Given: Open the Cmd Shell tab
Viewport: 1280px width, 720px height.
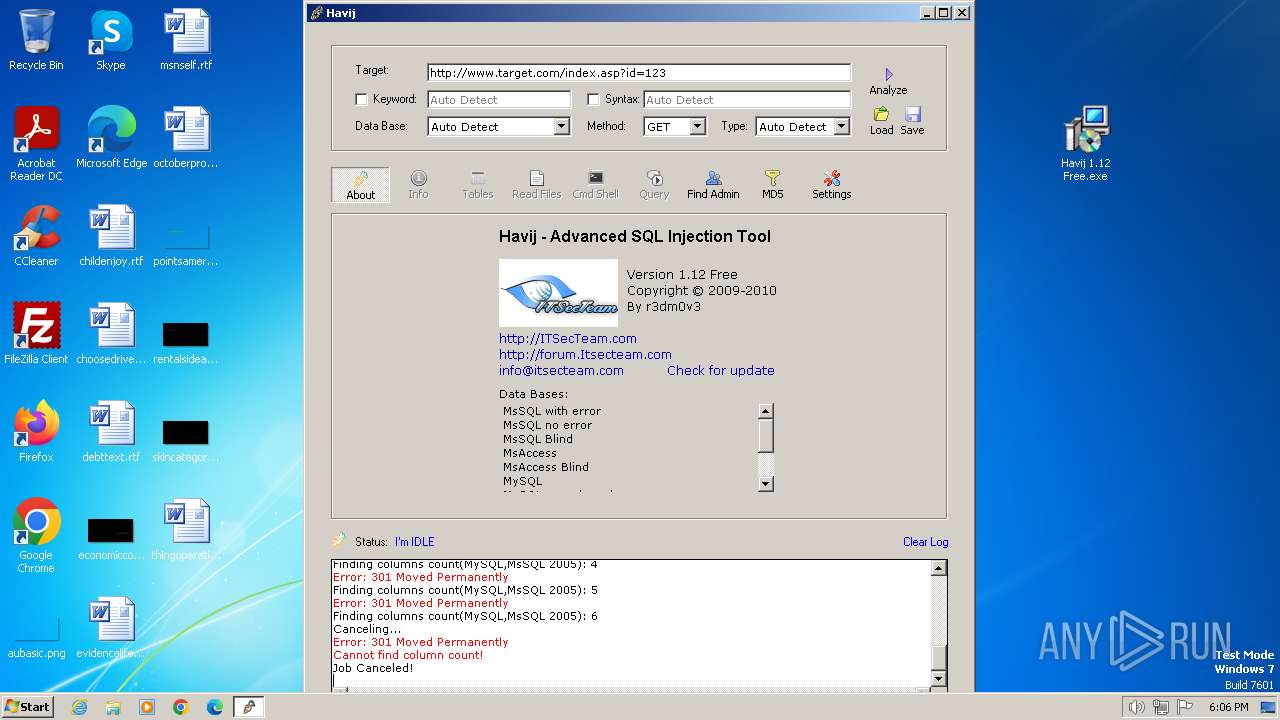Looking at the screenshot, I should [x=596, y=185].
